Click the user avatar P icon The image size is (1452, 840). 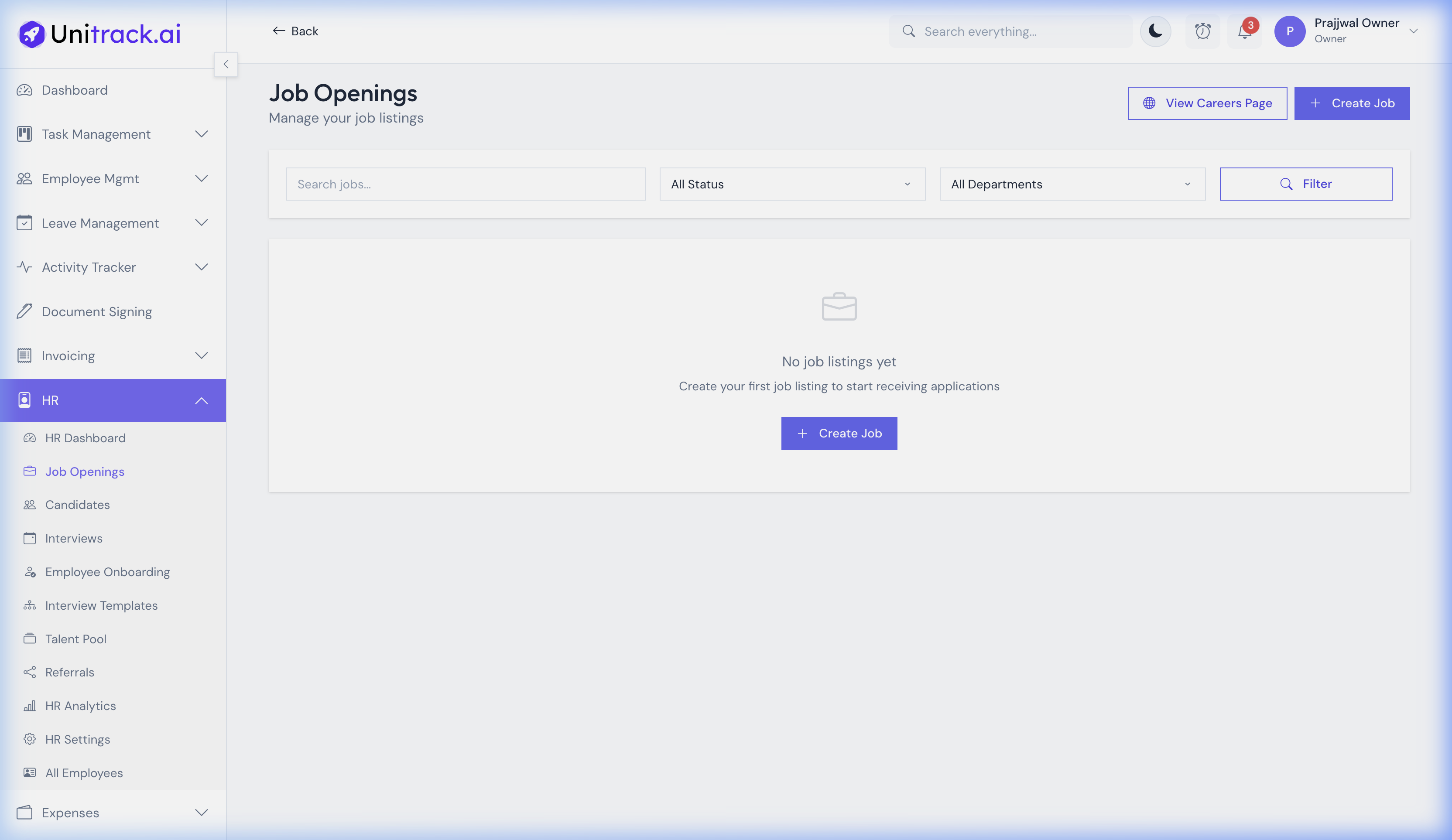coord(1290,31)
